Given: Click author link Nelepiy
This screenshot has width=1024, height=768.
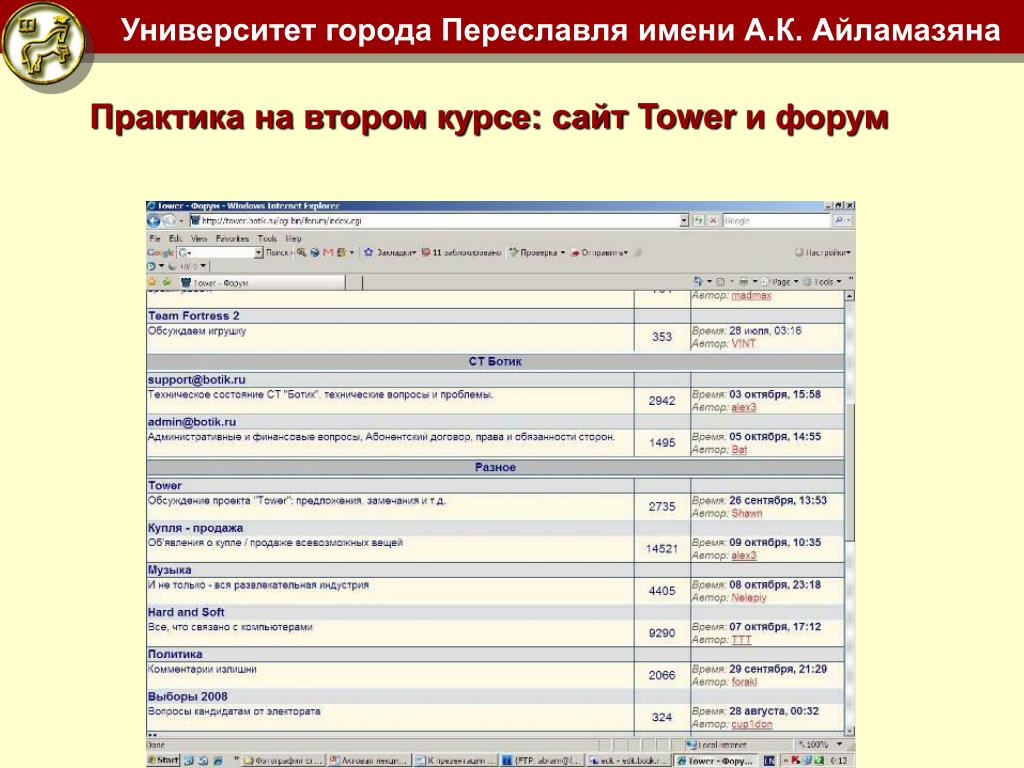Looking at the screenshot, I should click(x=749, y=598).
